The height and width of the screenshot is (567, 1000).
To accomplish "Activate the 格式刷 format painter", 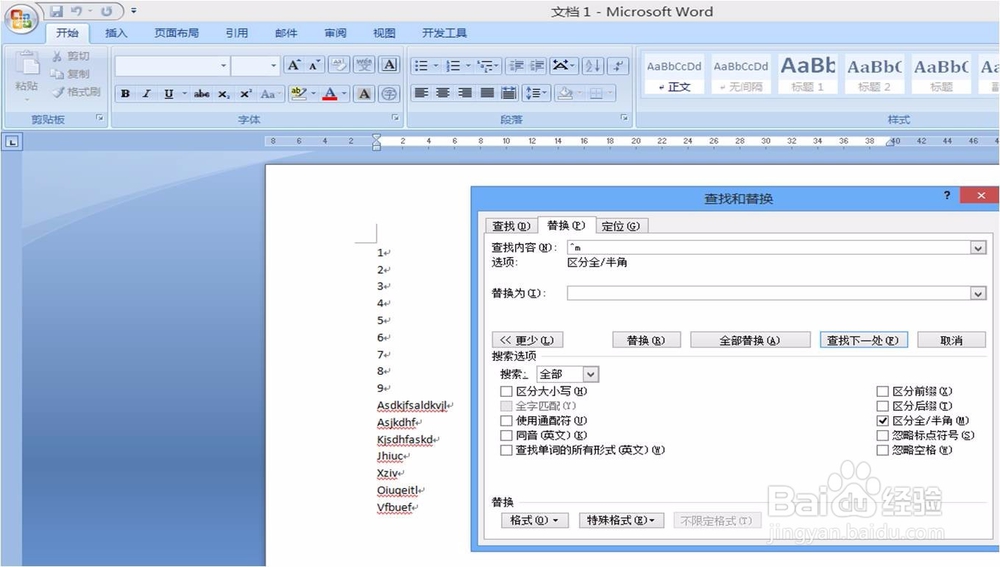I will (x=76, y=92).
